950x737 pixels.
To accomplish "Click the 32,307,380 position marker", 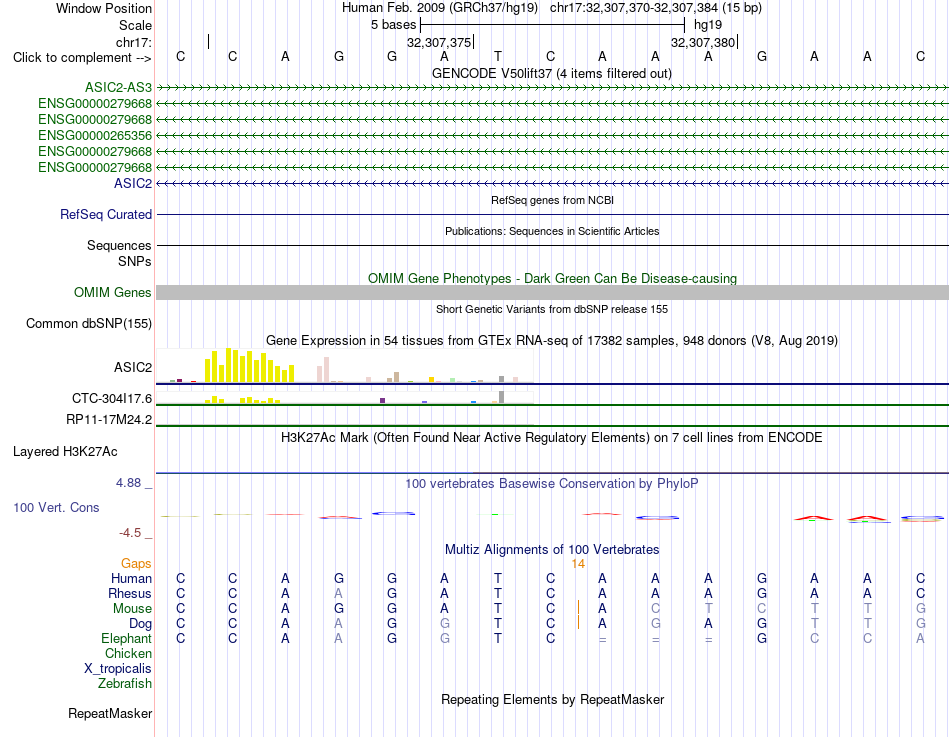I will pyautogui.click(x=703, y=42).
